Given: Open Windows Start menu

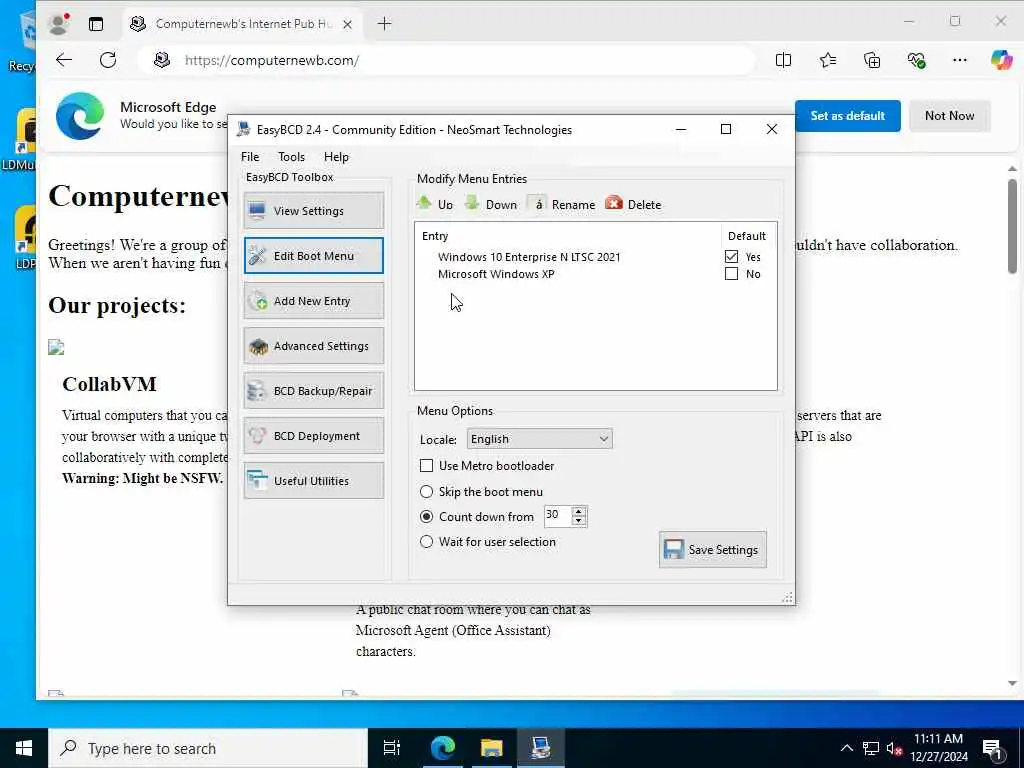Looking at the screenshot, I should click(x=24, y=748).
